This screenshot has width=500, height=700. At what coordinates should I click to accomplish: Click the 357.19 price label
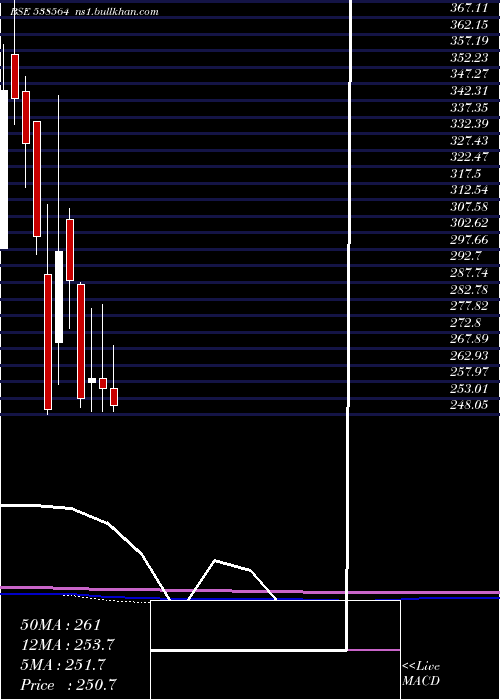[469, 41]
